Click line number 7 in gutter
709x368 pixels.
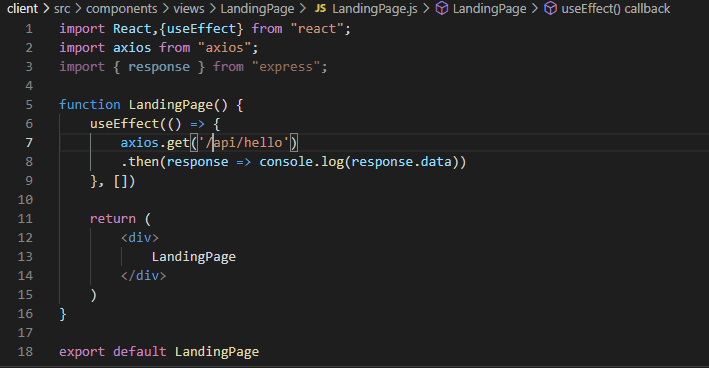pyautogui.click(x=29, y=143)
